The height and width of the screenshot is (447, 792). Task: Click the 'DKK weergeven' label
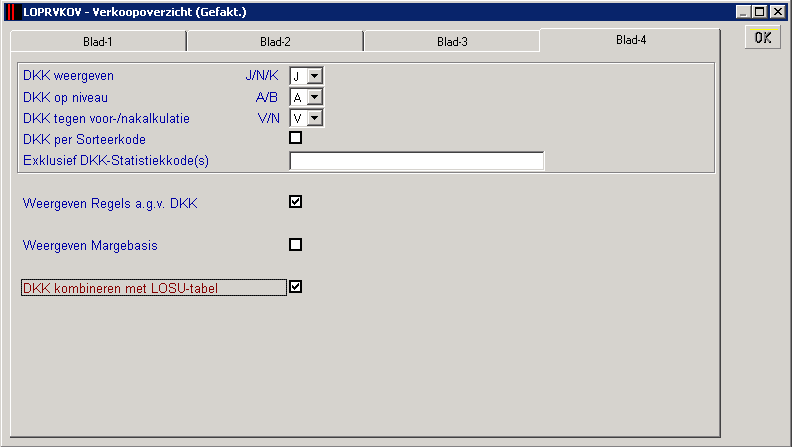pyautogui.click(x=68, y=76)
